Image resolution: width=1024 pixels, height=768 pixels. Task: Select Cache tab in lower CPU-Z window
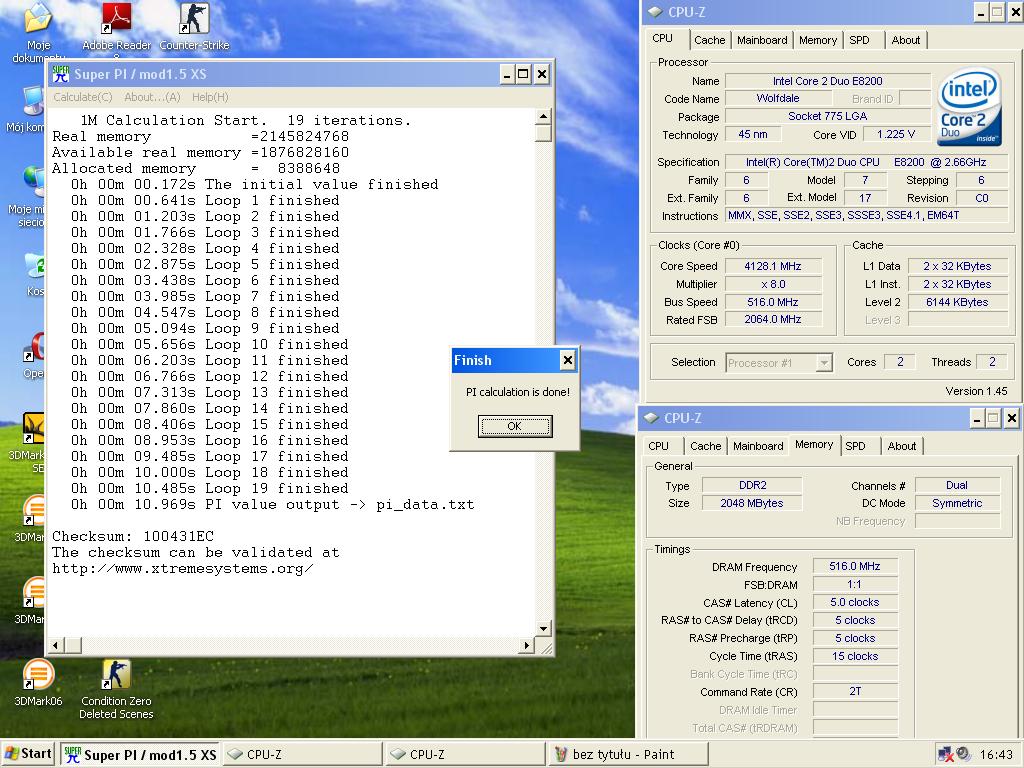tap(705, 446)
